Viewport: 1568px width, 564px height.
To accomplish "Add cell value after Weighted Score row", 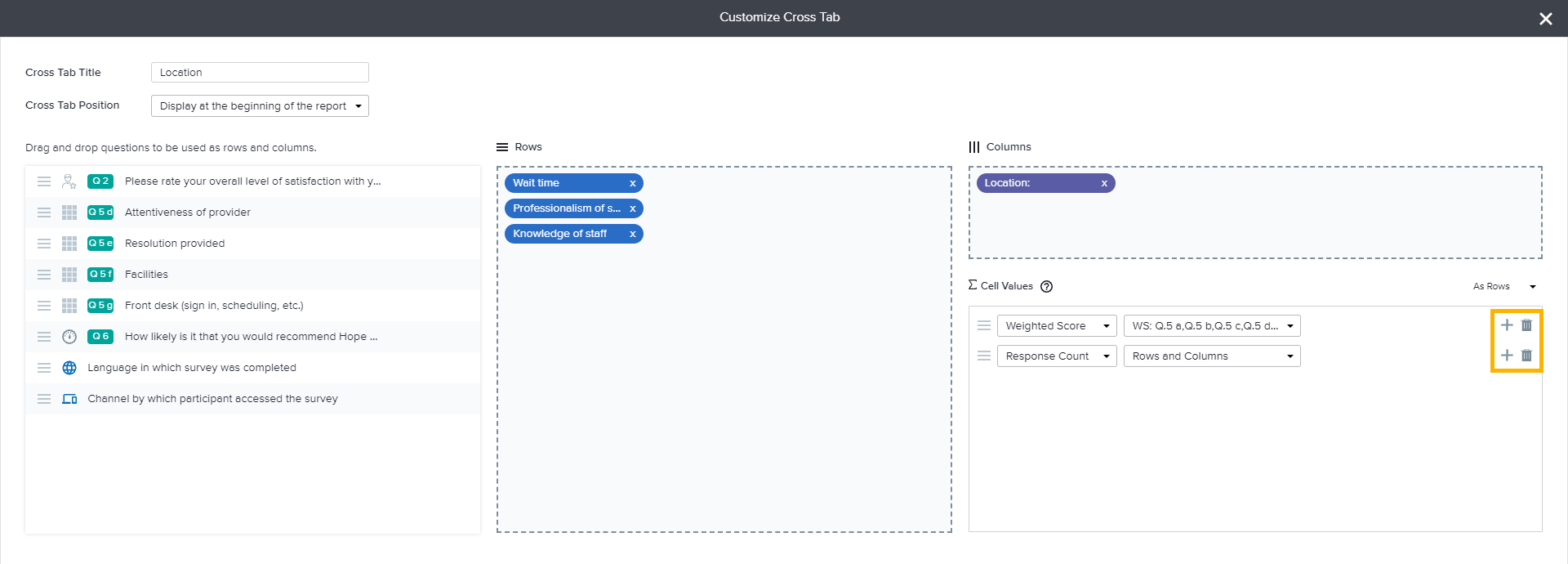I will tap(1507, 325).
